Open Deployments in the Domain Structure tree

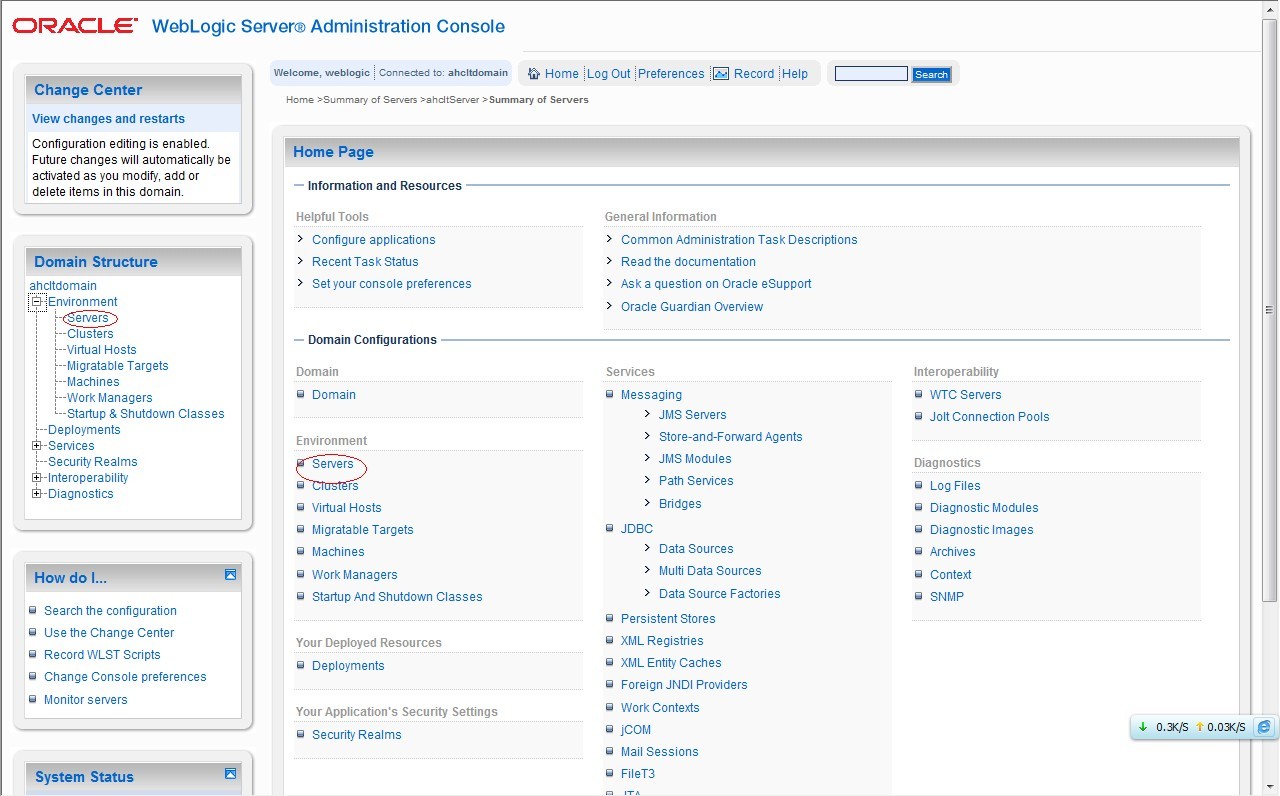(x=84, y=430)
